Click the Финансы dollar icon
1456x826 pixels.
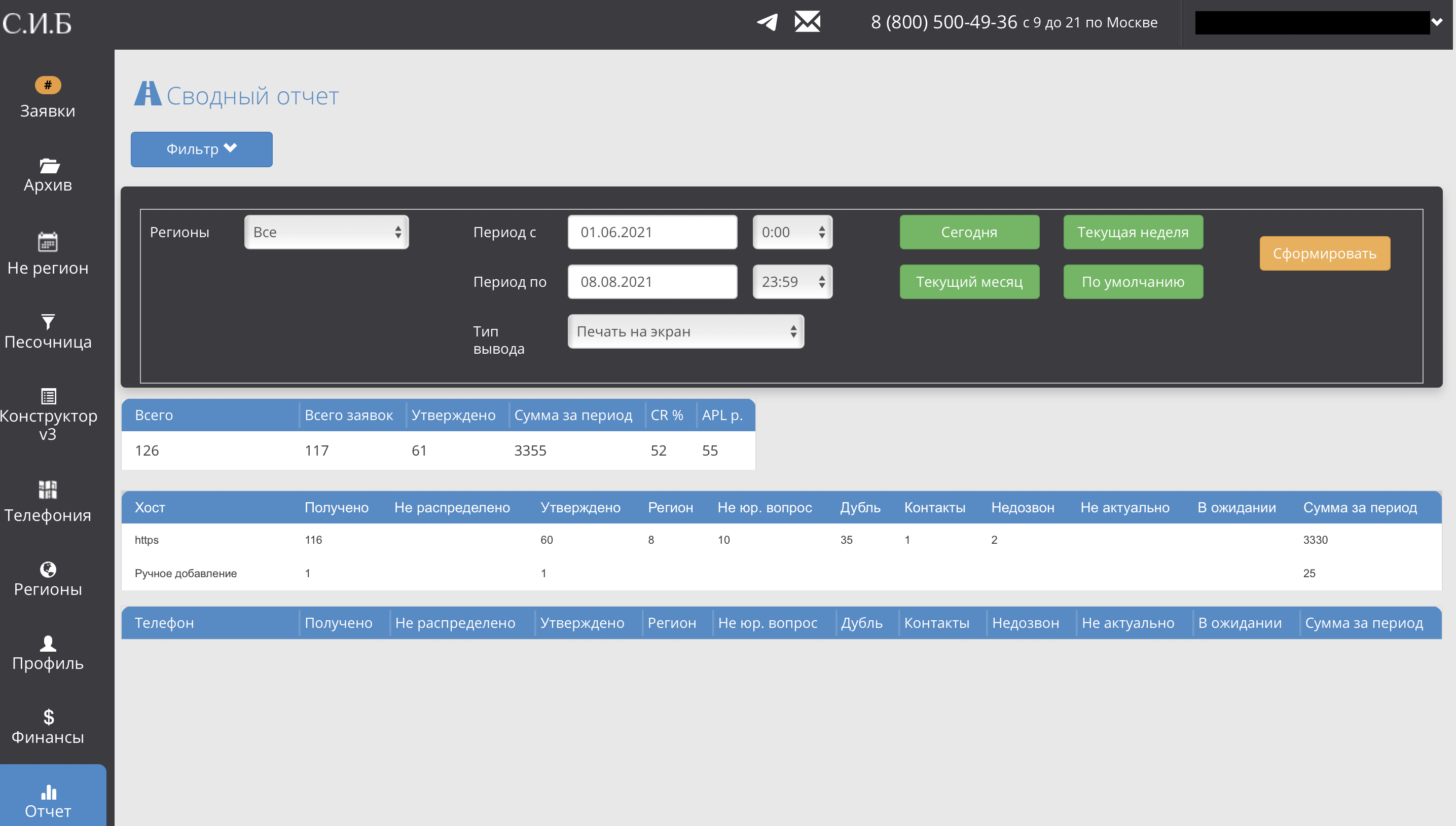(x=49, y=717)
